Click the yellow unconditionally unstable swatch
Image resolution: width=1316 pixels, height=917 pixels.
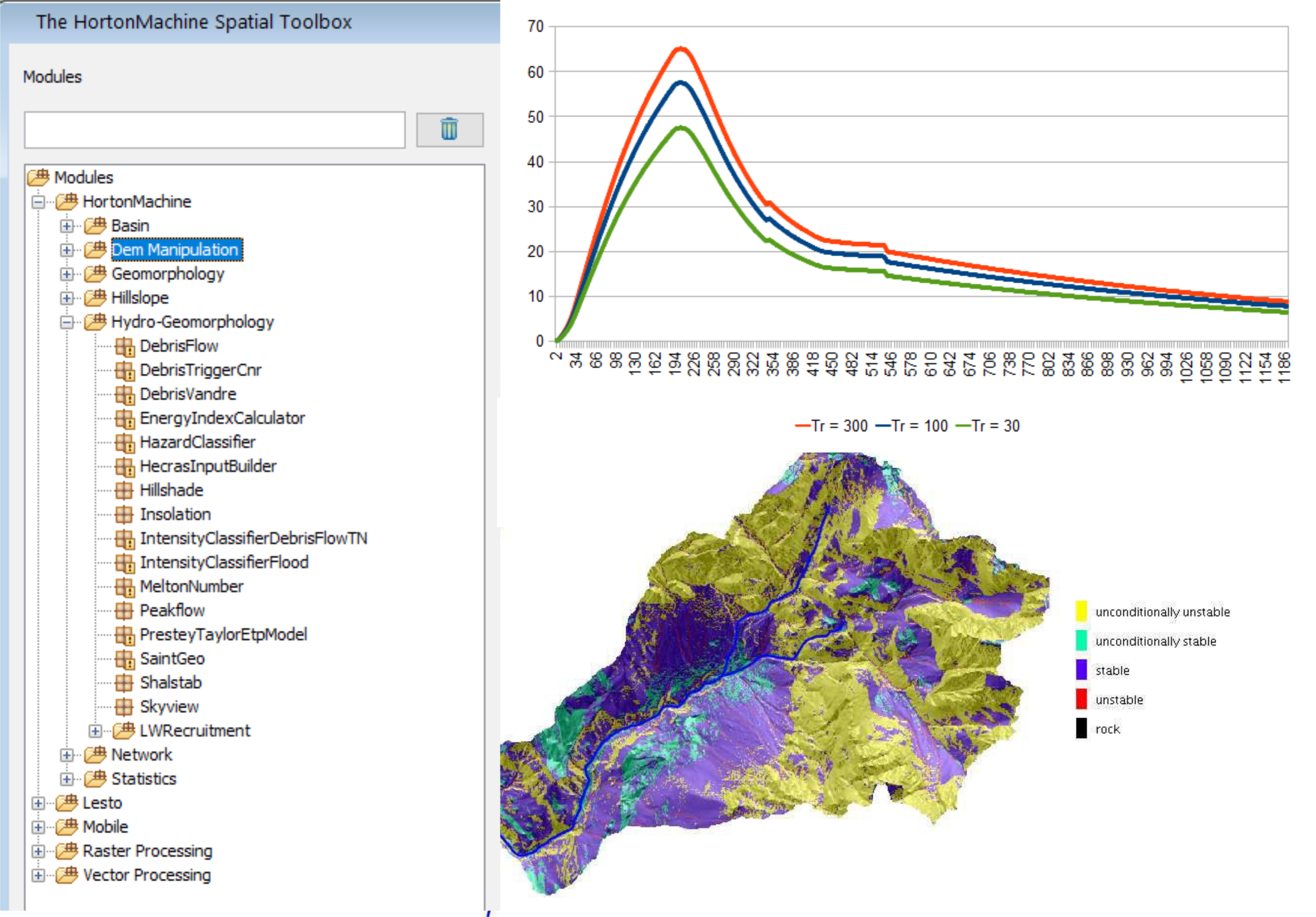(x=1081, y=611)
